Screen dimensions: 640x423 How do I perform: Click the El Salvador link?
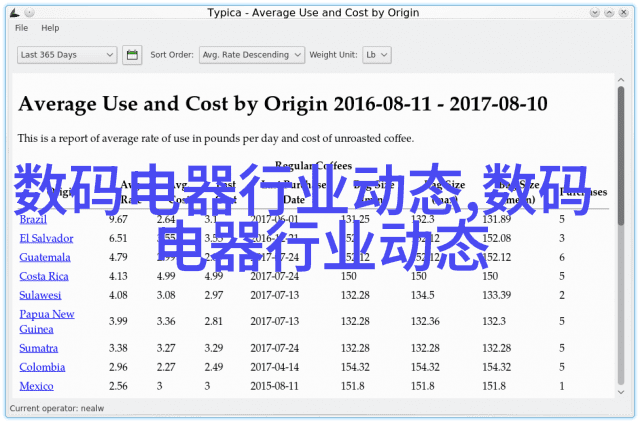(46, 238)
